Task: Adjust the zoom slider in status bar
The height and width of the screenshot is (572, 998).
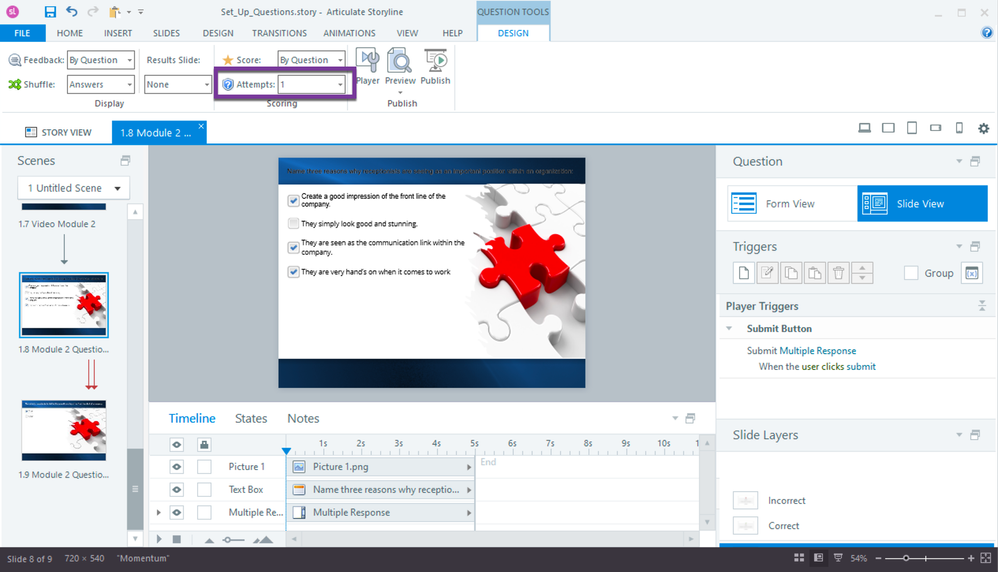Action: point(906,558)
